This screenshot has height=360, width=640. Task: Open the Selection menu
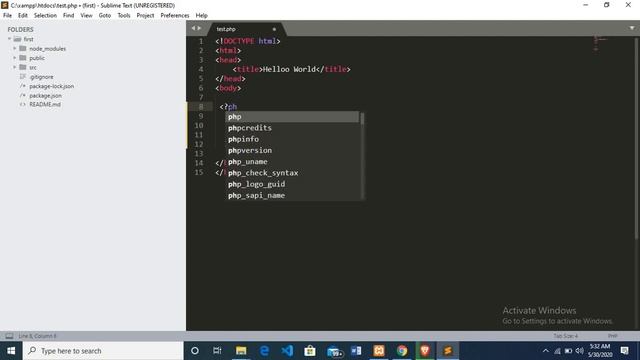click(x=45, y=15)
